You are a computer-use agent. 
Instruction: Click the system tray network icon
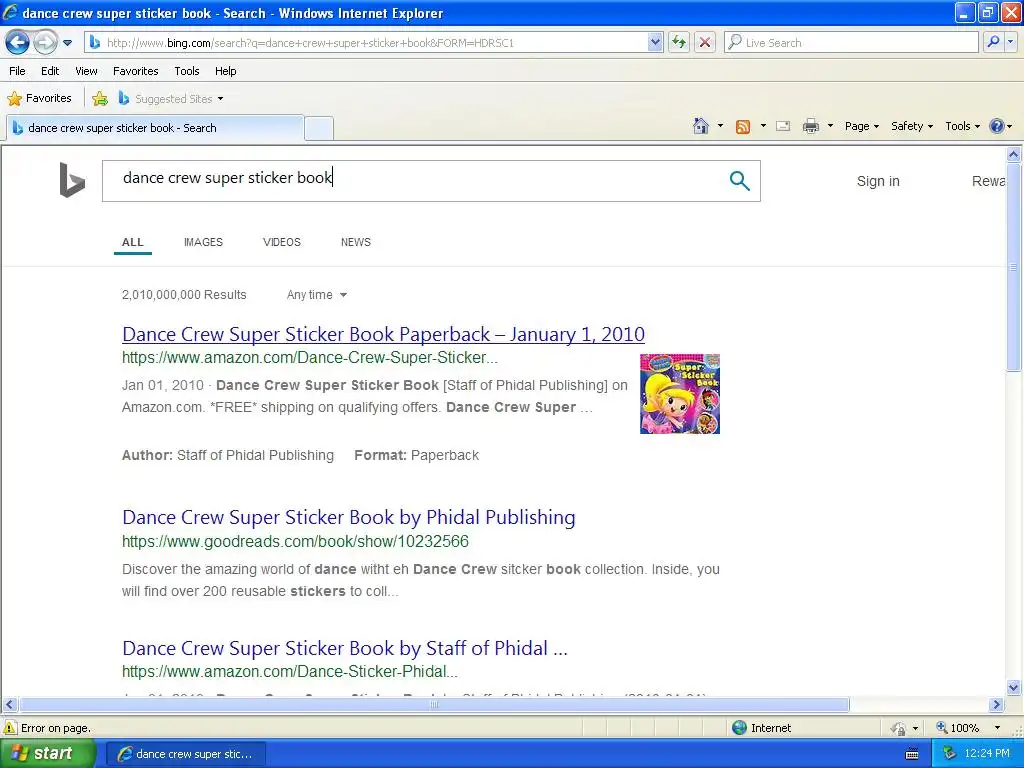(x=950, y=754)
